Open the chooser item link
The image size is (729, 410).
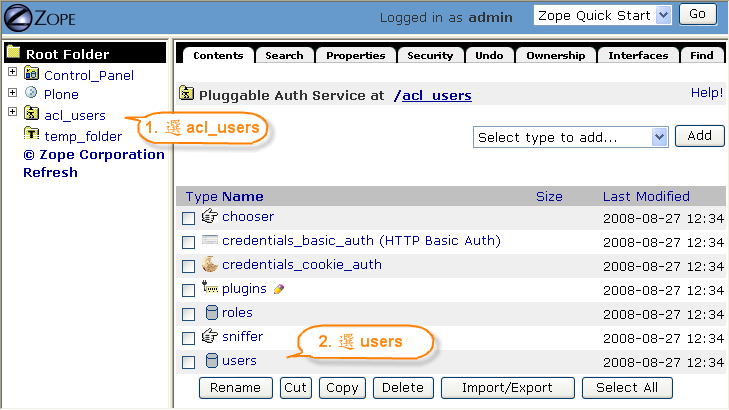point(248,217)
